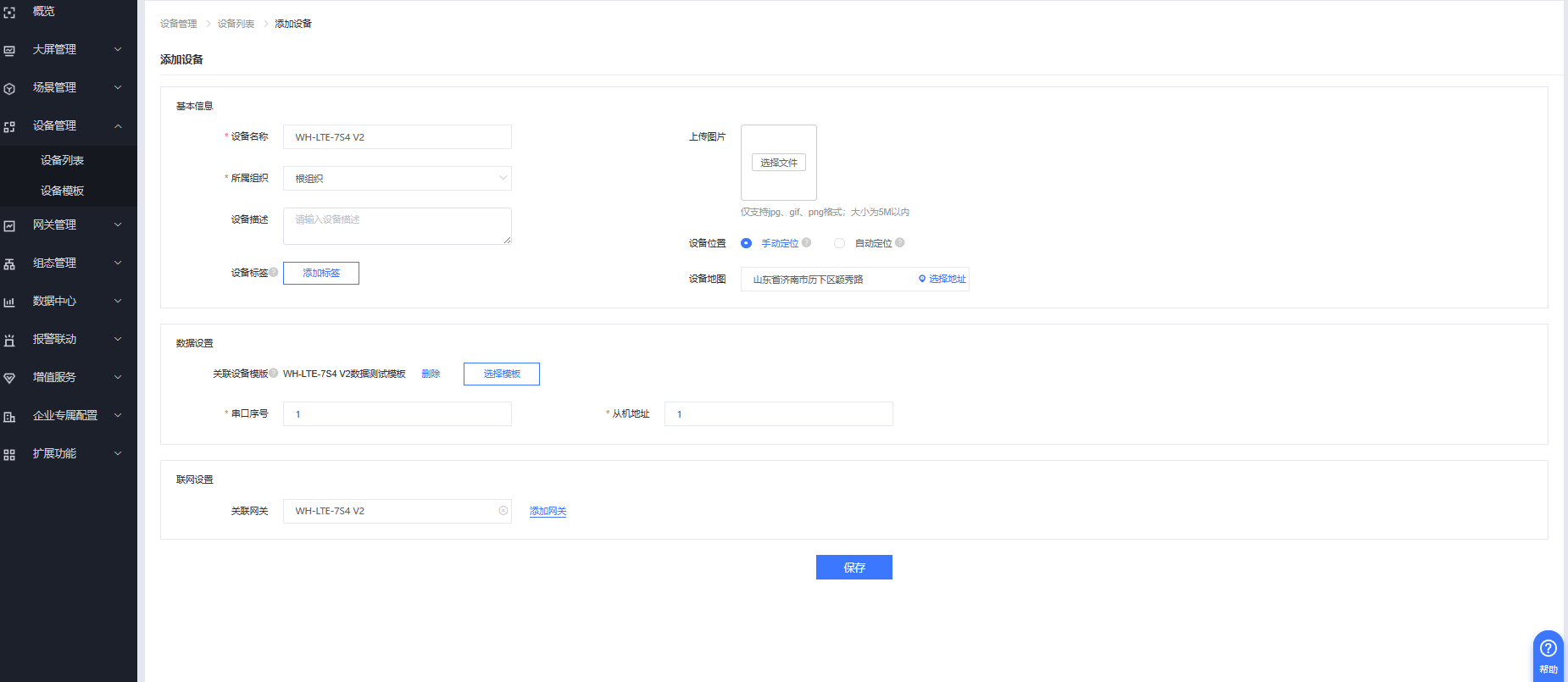Collapse the 设备管理 sidebar section

(x=118, y=126)
